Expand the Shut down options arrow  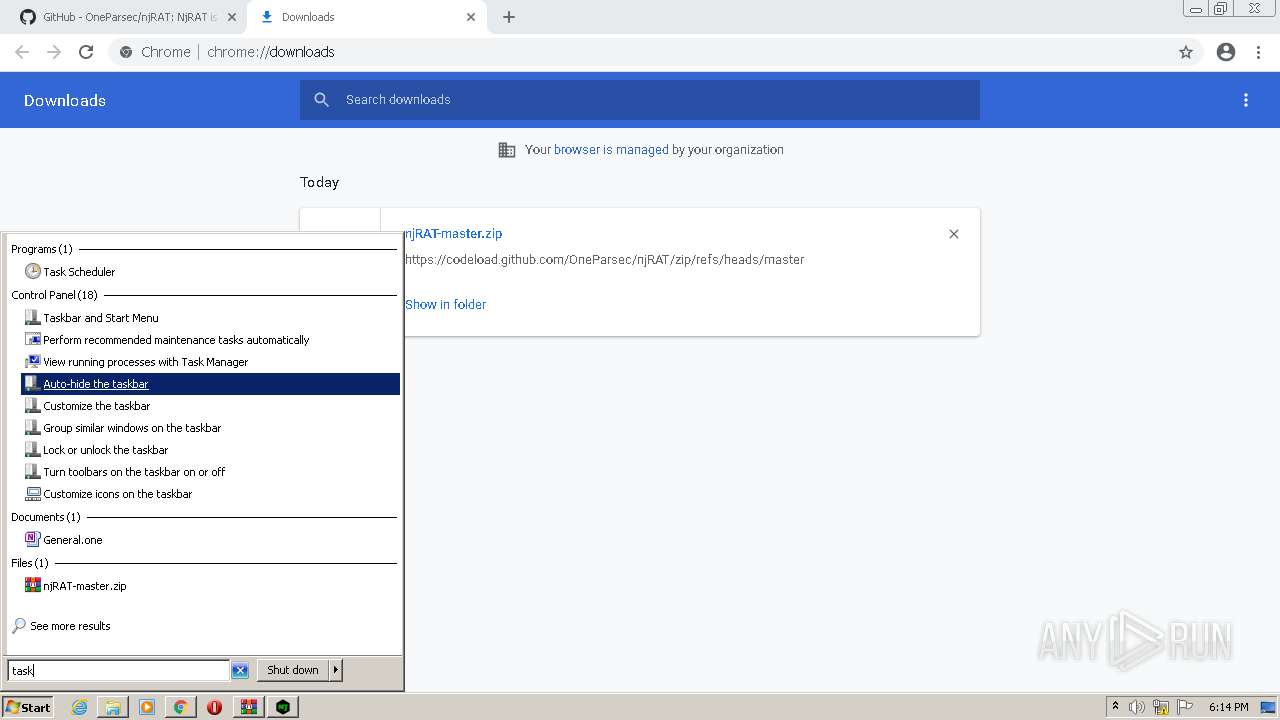(x=336, y=670)
